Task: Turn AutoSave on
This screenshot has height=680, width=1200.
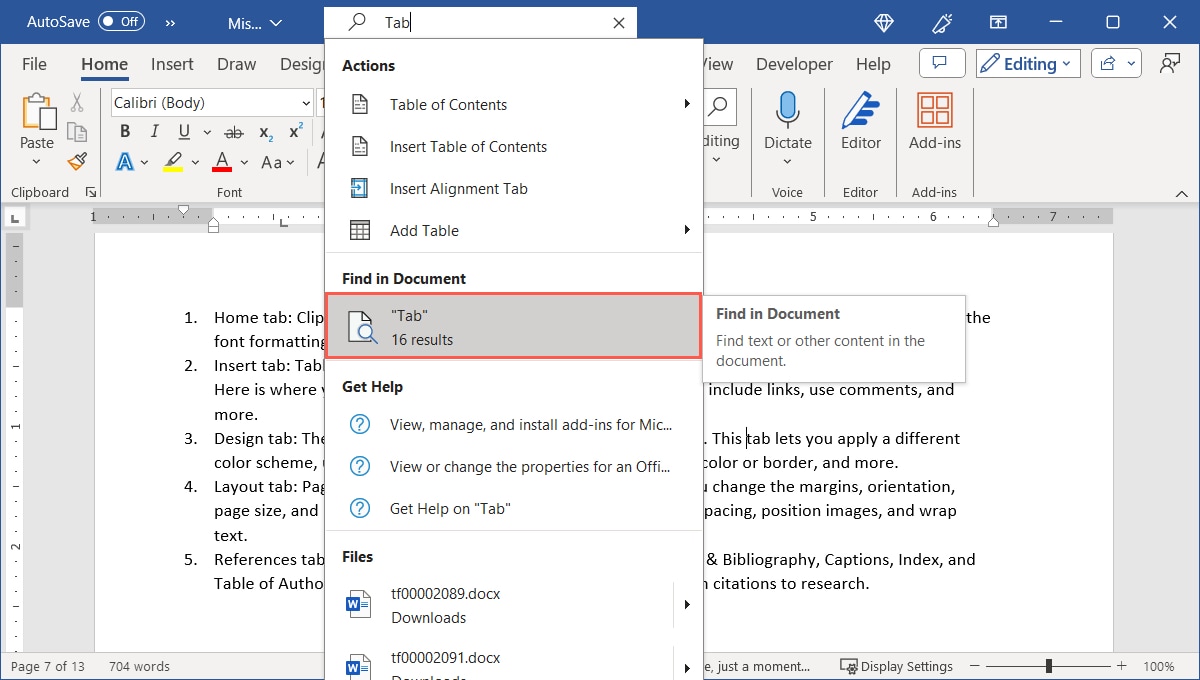Action: pos(121,21)
